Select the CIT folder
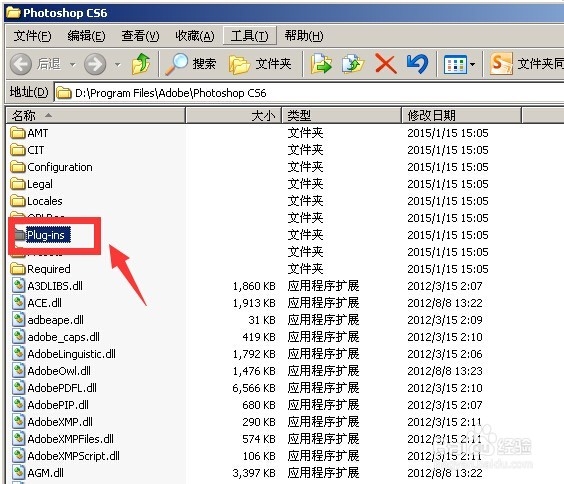564x484 pixels. tap(27, 150)
